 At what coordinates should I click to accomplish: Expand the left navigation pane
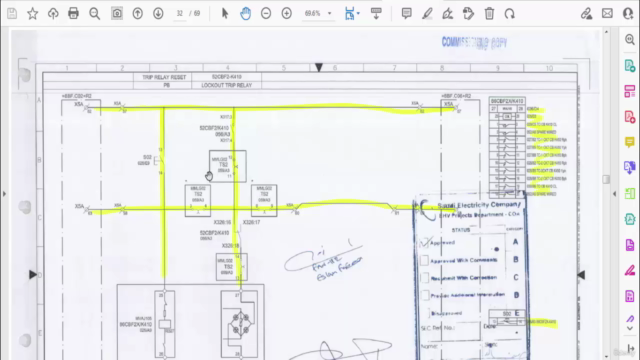tap(4, 194)
